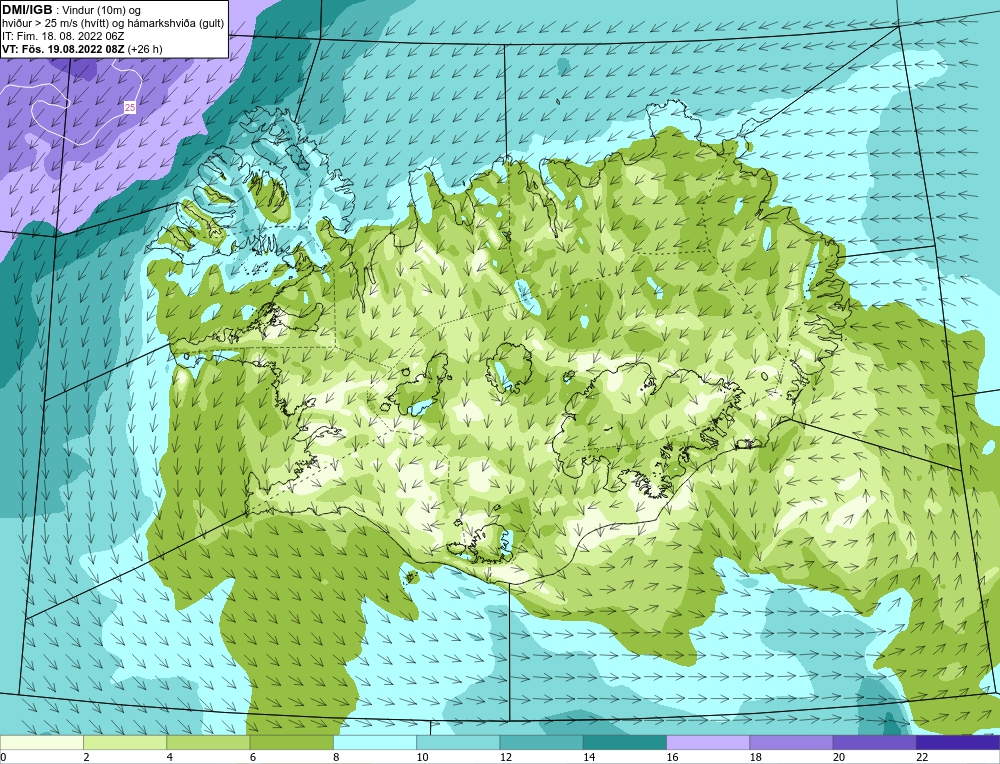
Task: Click the 14-16 m/s dark teal legend swatch
Action: [x=625, y=743]
